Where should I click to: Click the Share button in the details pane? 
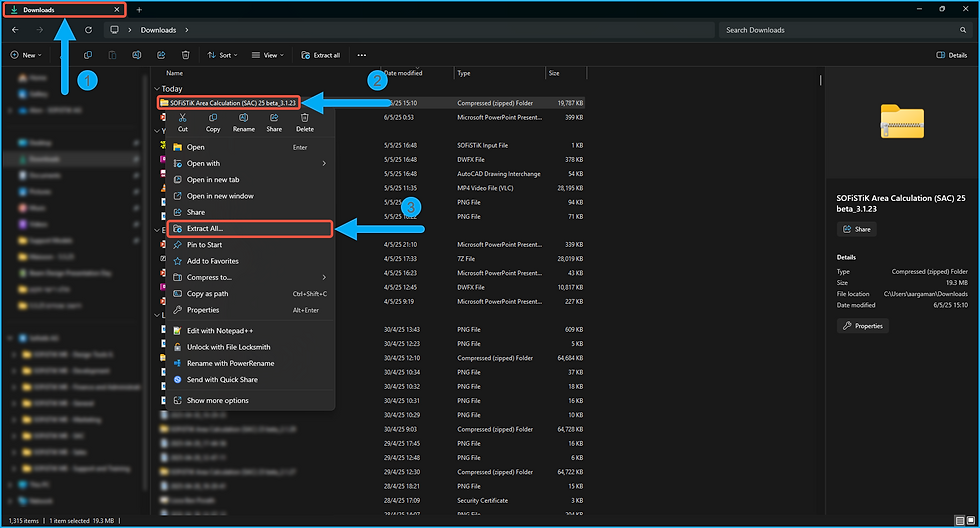[856, 229]
